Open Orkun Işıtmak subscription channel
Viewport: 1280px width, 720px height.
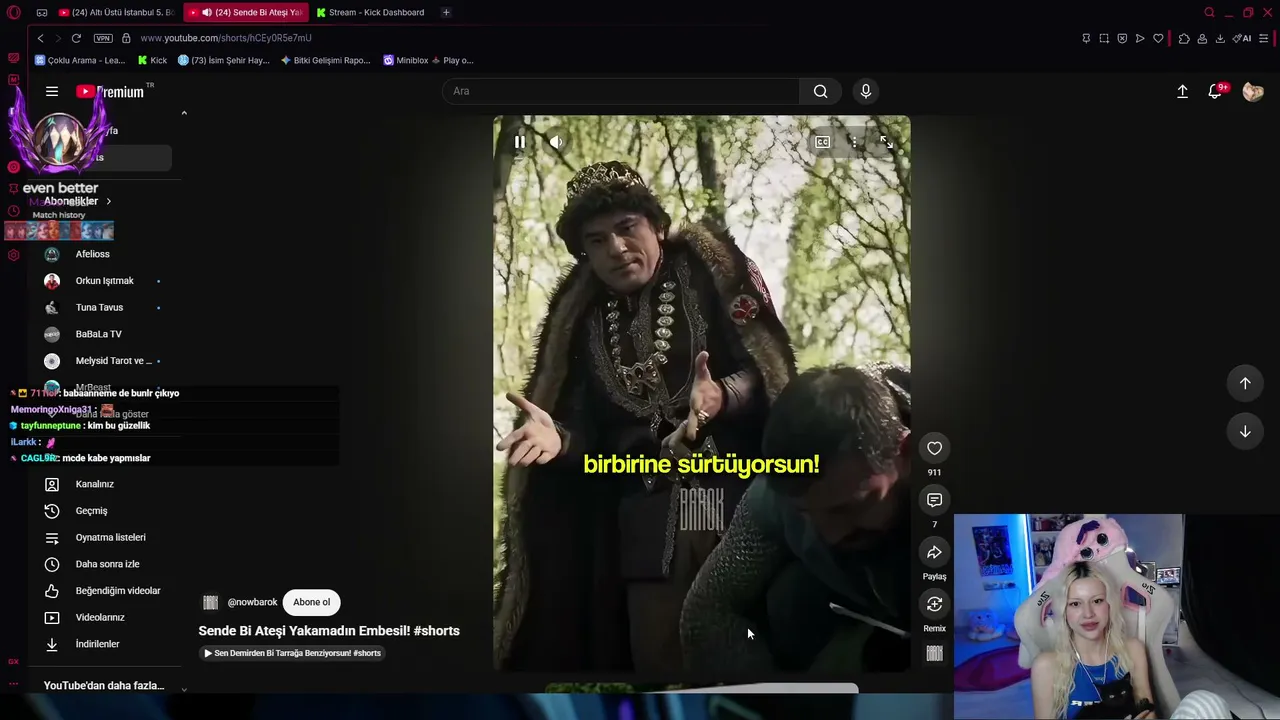[x=105, y=281]
